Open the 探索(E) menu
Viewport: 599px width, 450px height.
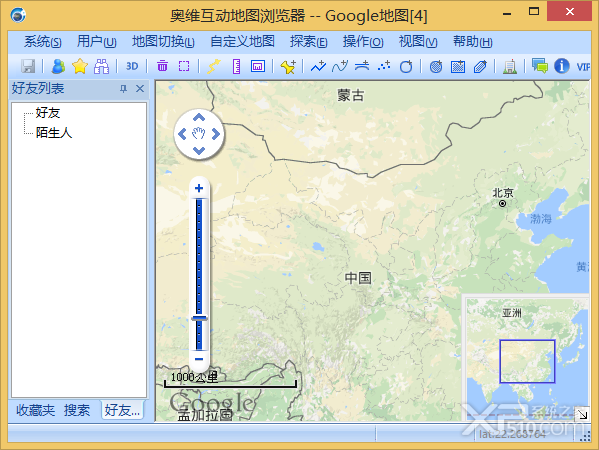pyautogui.click(x=308, y=41)
